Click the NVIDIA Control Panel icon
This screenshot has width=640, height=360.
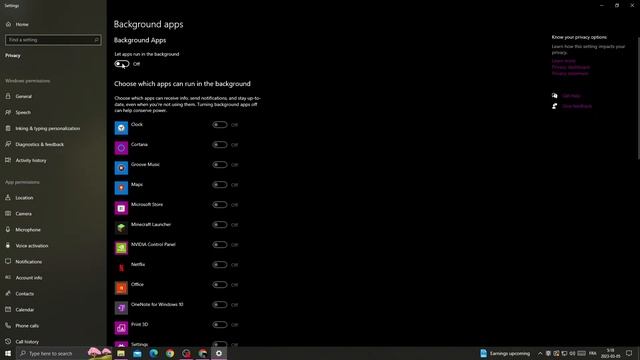(121, 248)
